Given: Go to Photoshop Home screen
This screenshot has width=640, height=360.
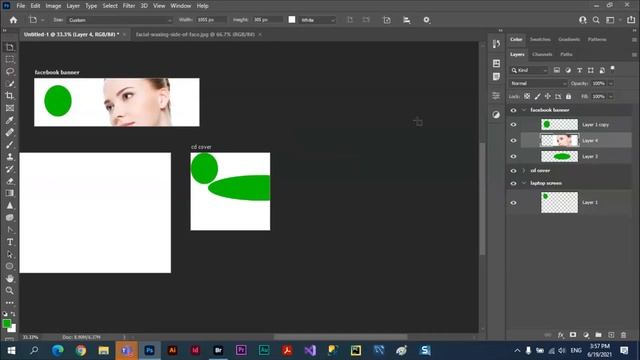Looking at the screenshot, I should click(x=13, y=20).
